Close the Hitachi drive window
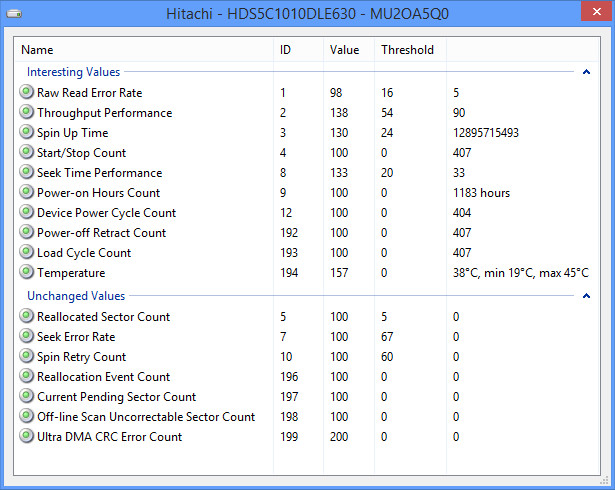615x490 pixels. pyautogui.click(x=597, y=12)
